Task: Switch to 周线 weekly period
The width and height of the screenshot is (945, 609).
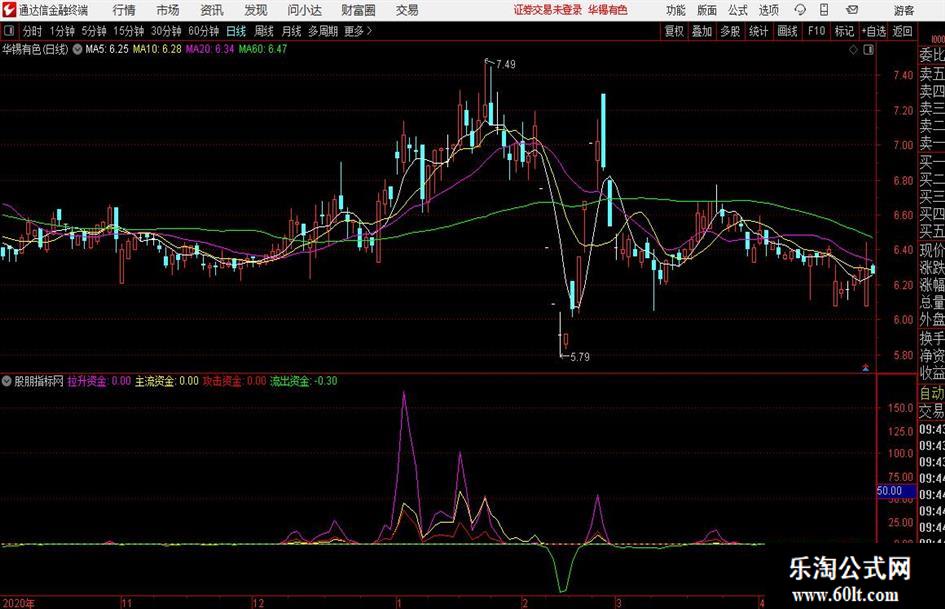Action: (263, 31)
